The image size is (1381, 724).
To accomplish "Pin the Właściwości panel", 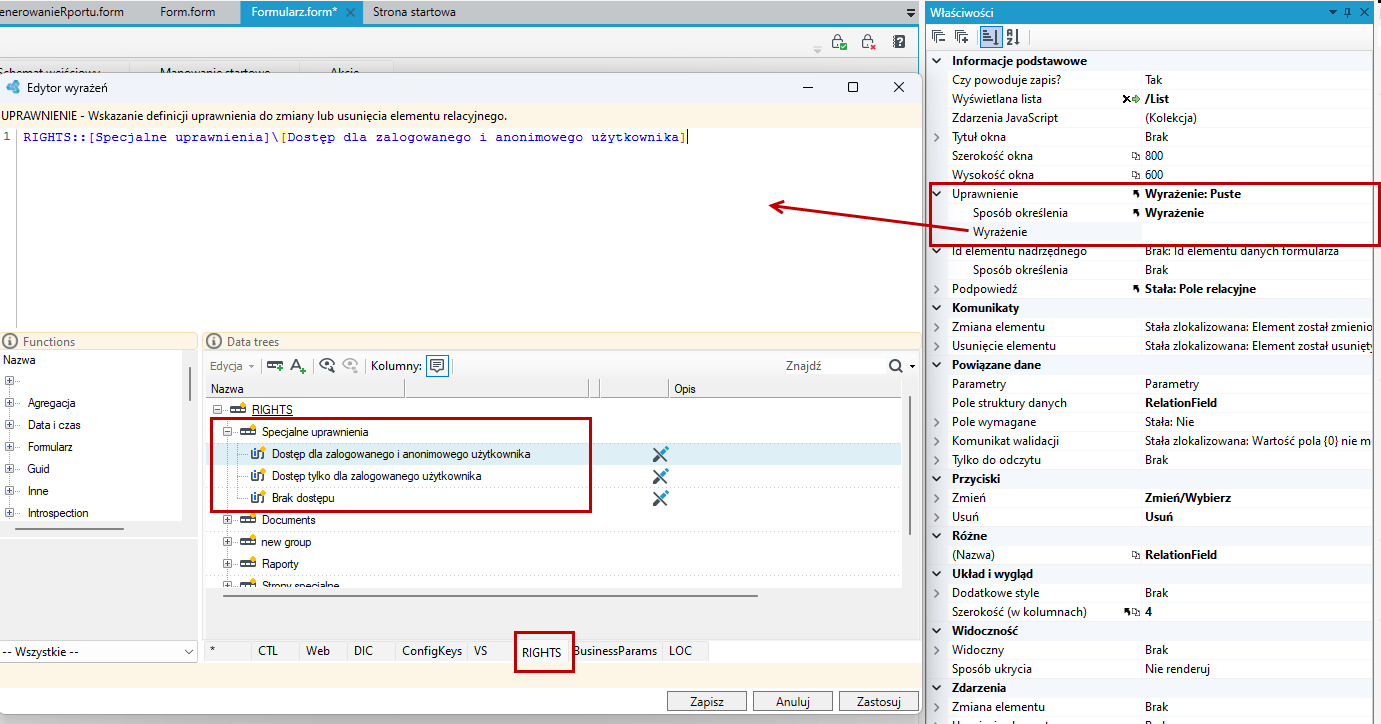I will 1347,12.
